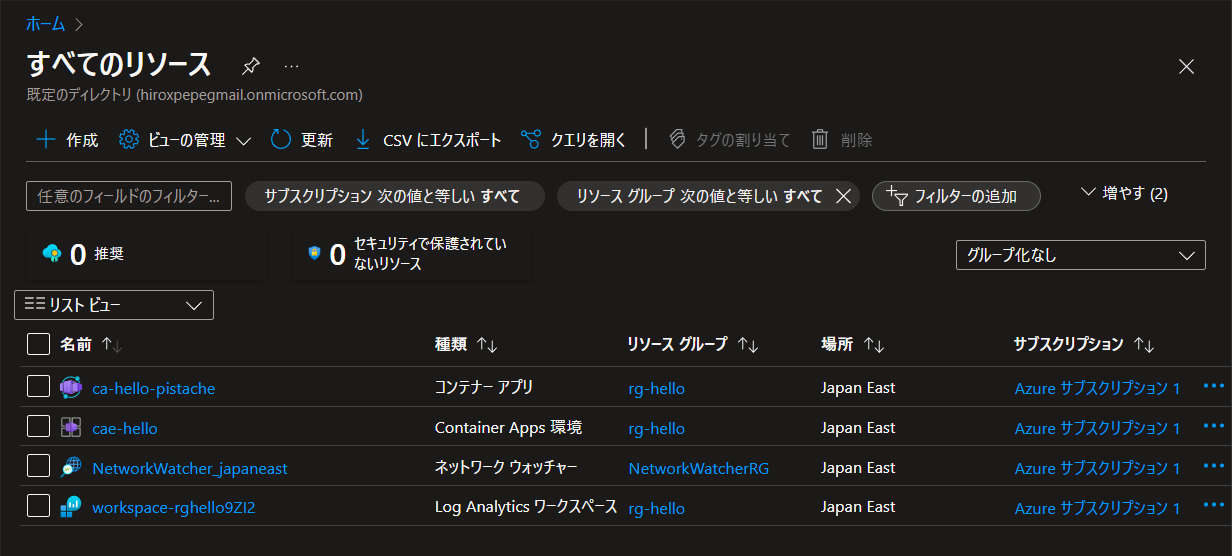Open the リソース グループ filter pill

700,196
